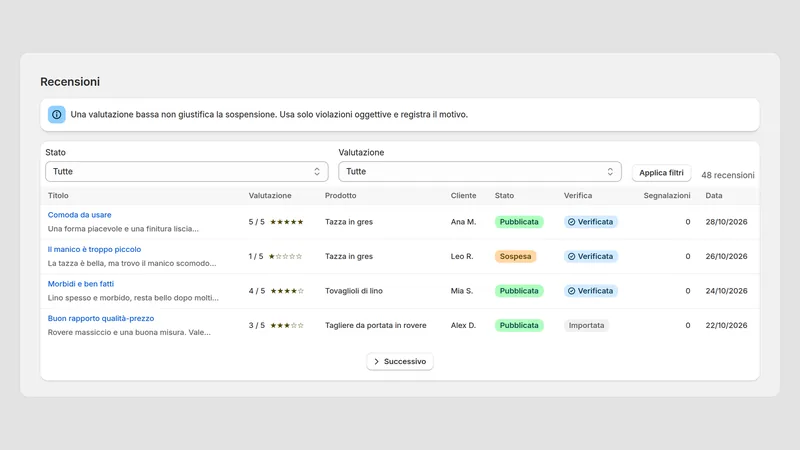Click the '48 recensioni' count

pyautogui.click(x=728, y=175)
